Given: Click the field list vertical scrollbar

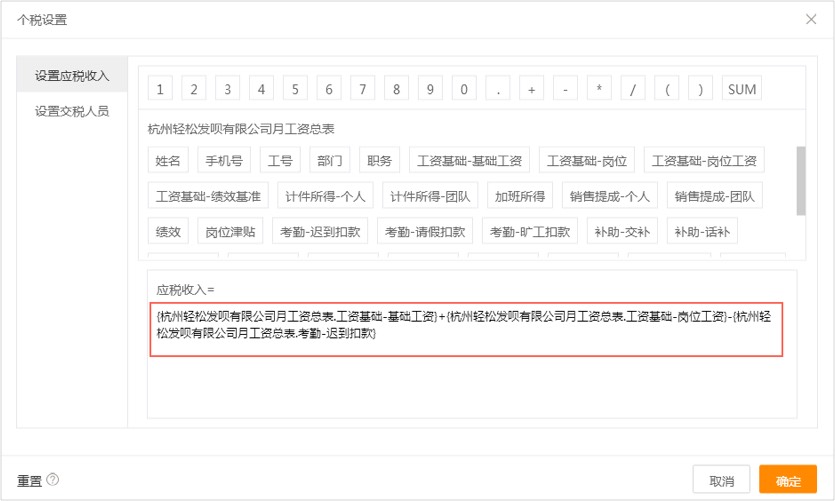Looking at the screenshot, I should tap(800, 181).
